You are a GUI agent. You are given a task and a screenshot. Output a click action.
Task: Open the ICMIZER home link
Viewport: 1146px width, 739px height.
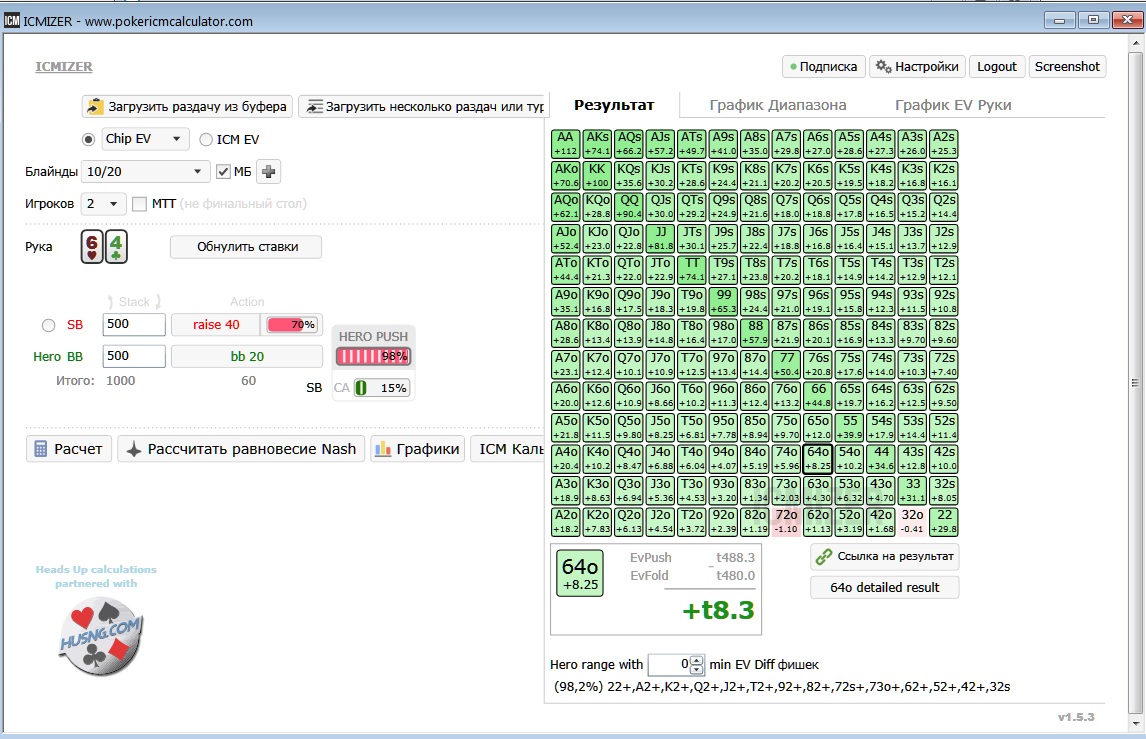point(64,67)
